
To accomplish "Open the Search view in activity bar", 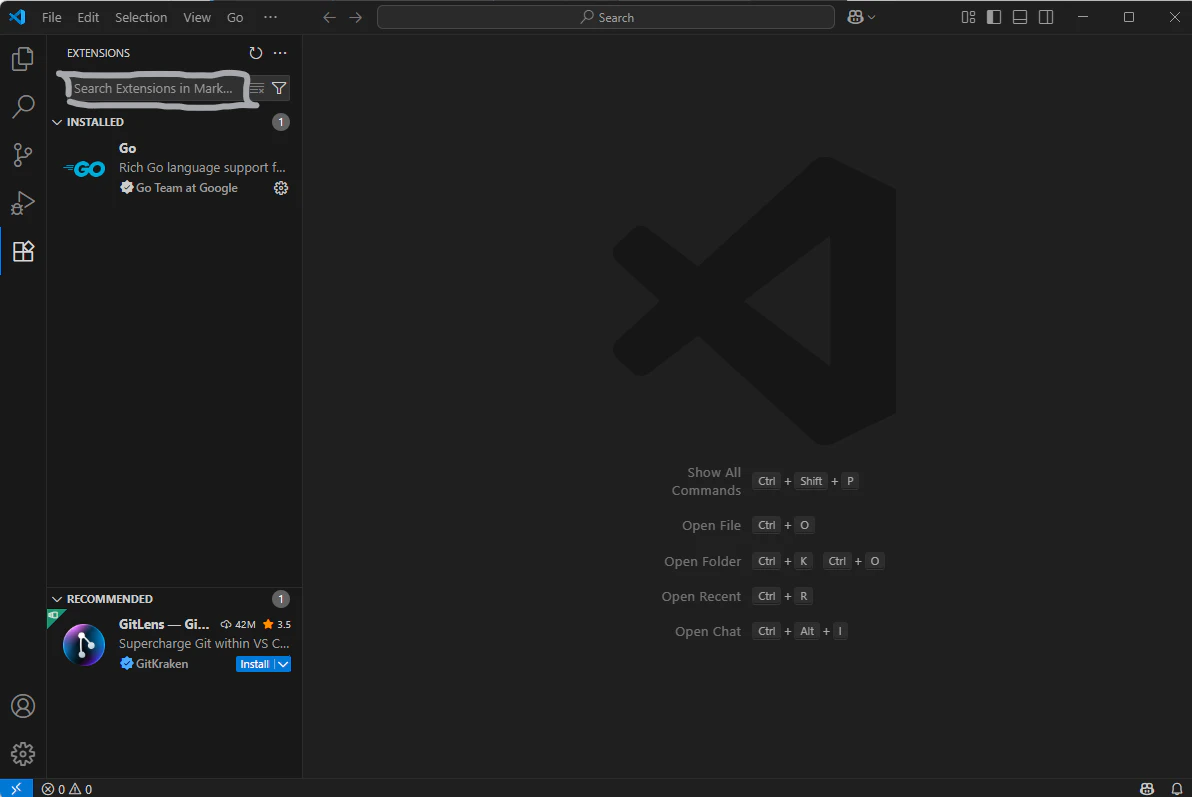I will coord(23,106).
